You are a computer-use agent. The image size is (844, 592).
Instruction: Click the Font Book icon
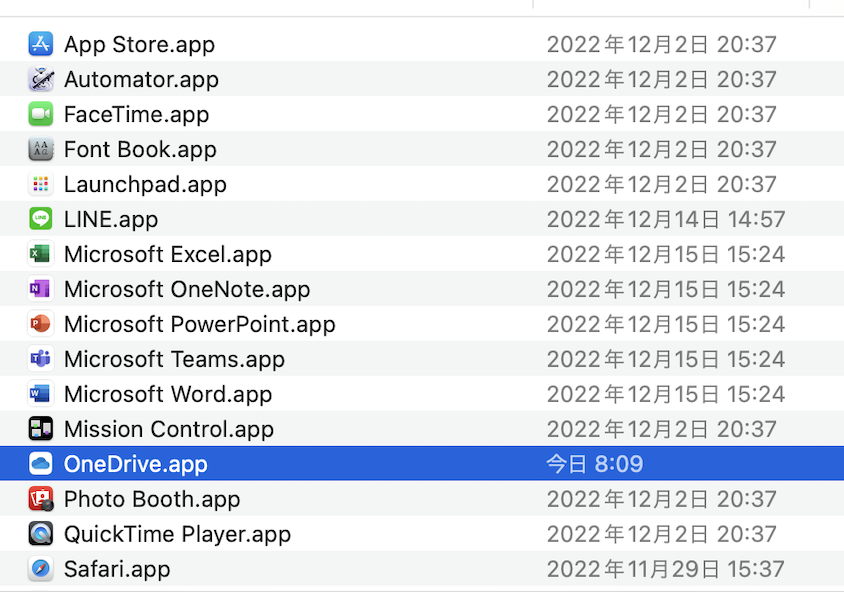pyautogui.click(x=41, y=149)
